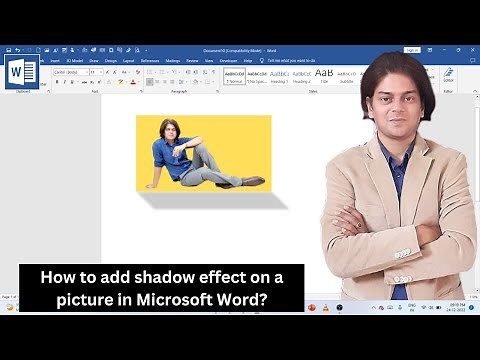Open the Review ribbon tab
This screenshot has height=360, width=480.
click(x=192, y=61)
